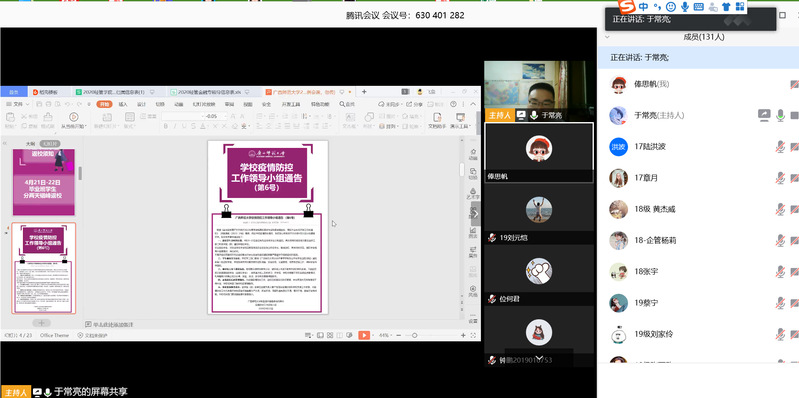Open the Sogou input emoji smiley icon

pos(671,7)
